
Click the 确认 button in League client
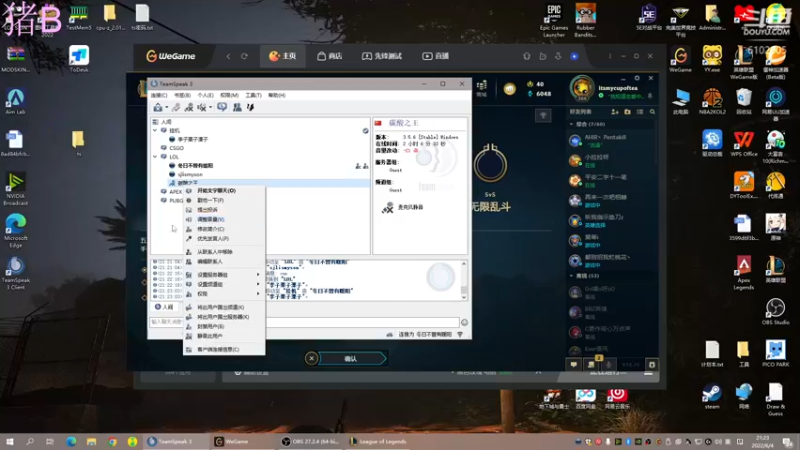pos(351,359)
